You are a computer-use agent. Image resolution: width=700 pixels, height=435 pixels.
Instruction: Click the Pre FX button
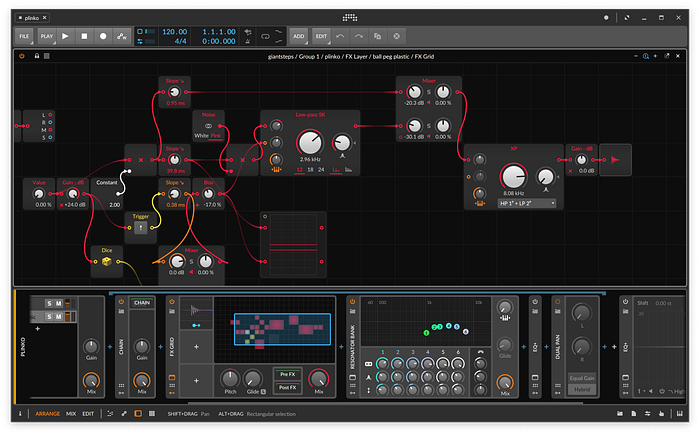(x=288, y=374)
